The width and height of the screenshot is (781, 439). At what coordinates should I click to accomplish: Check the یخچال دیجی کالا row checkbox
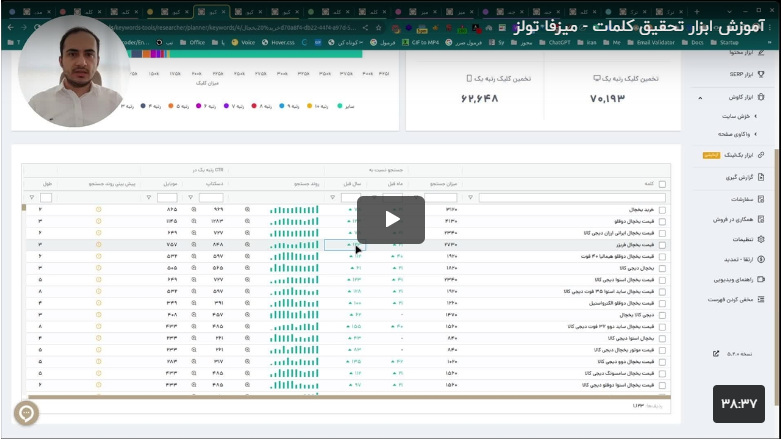click(662, 268)
